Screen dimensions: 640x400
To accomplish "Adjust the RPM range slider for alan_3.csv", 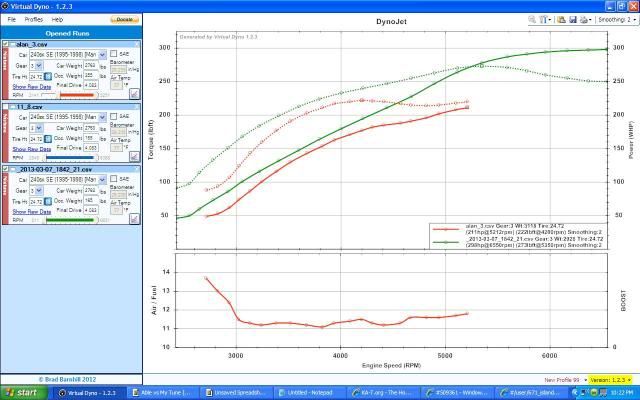I will coord(70,95).
